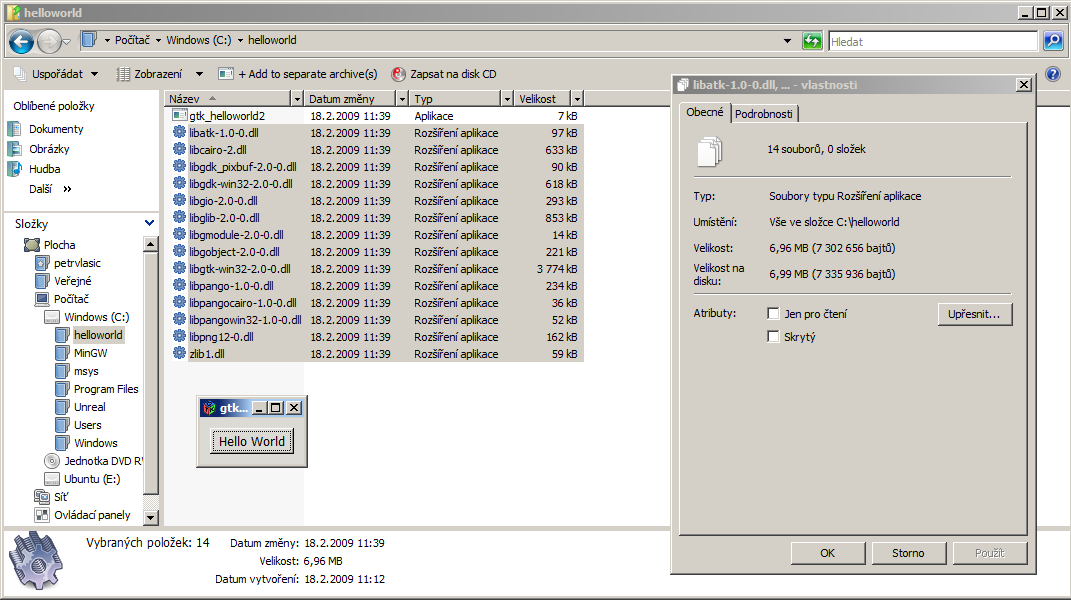This screenshot has width=1071, height=600.
Task: Click the gear icon next to zlib1.dll
Action: pos(179,353)
